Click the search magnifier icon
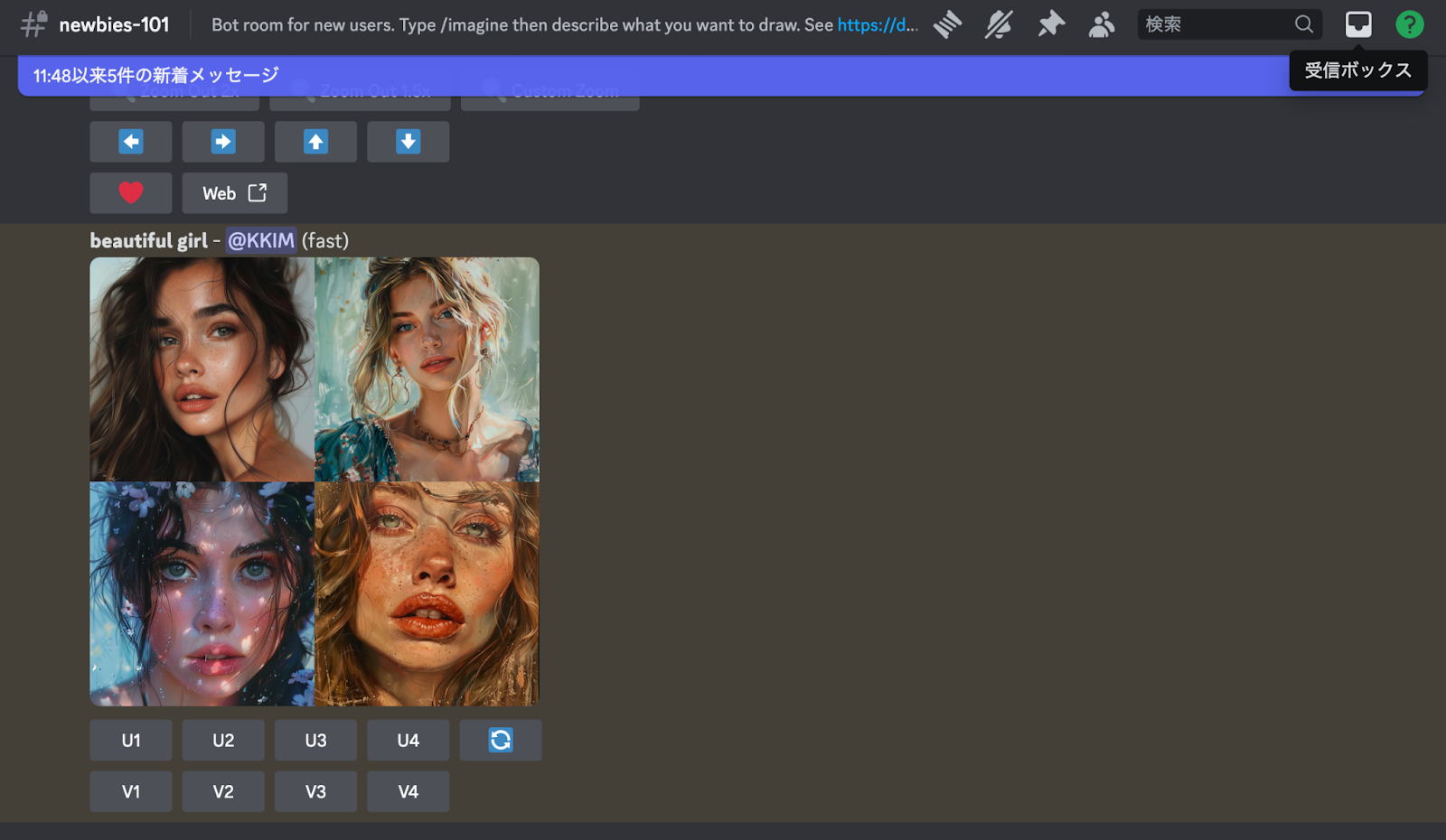The width and height of the screenshot is (1446, 840). (x=1303, y=24)
